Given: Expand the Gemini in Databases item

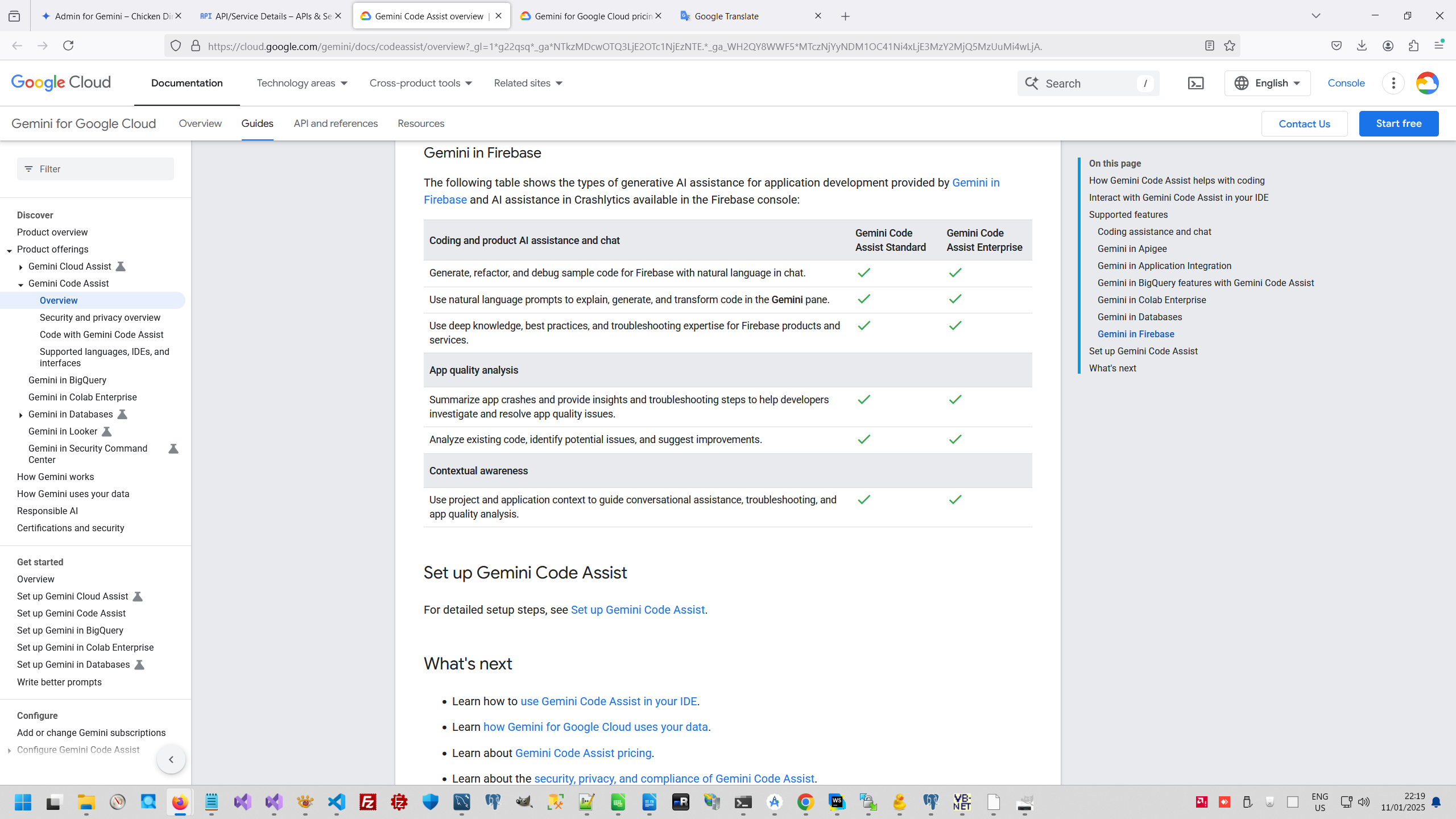Looking at the screenshot, I should [x=20, y=415].
